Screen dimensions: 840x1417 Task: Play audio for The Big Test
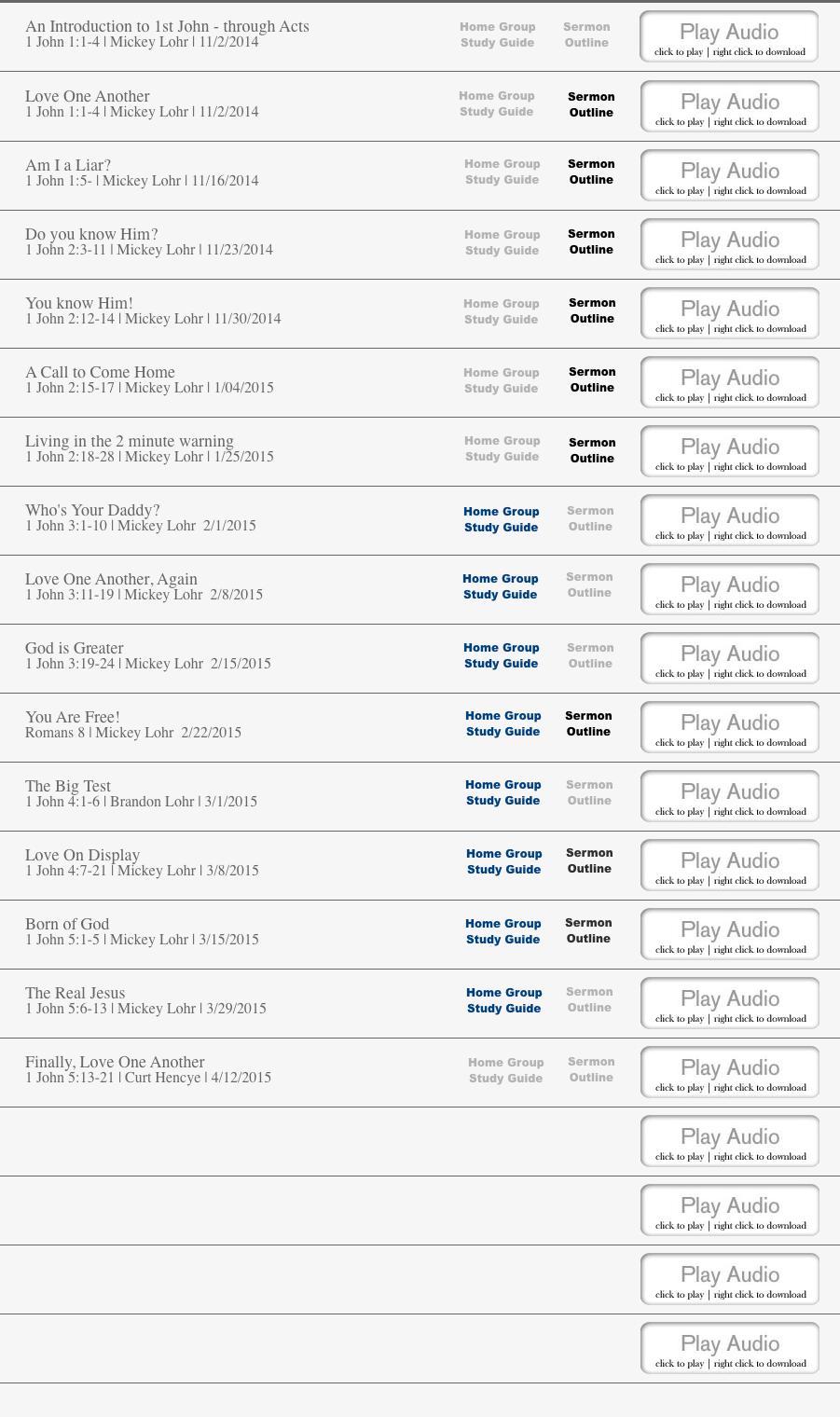[x=729, y=796]
